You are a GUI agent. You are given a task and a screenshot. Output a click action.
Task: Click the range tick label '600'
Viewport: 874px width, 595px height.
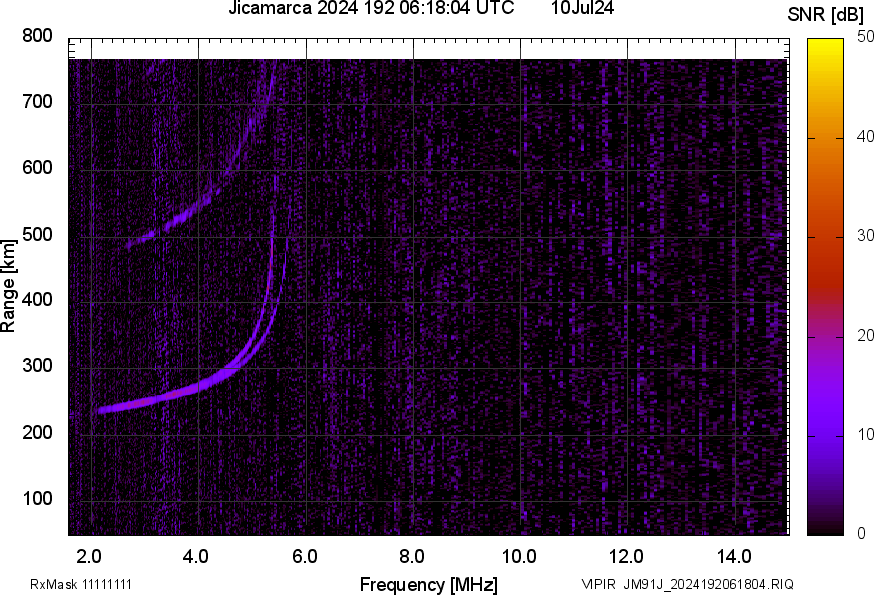click(x=37, y=167)
